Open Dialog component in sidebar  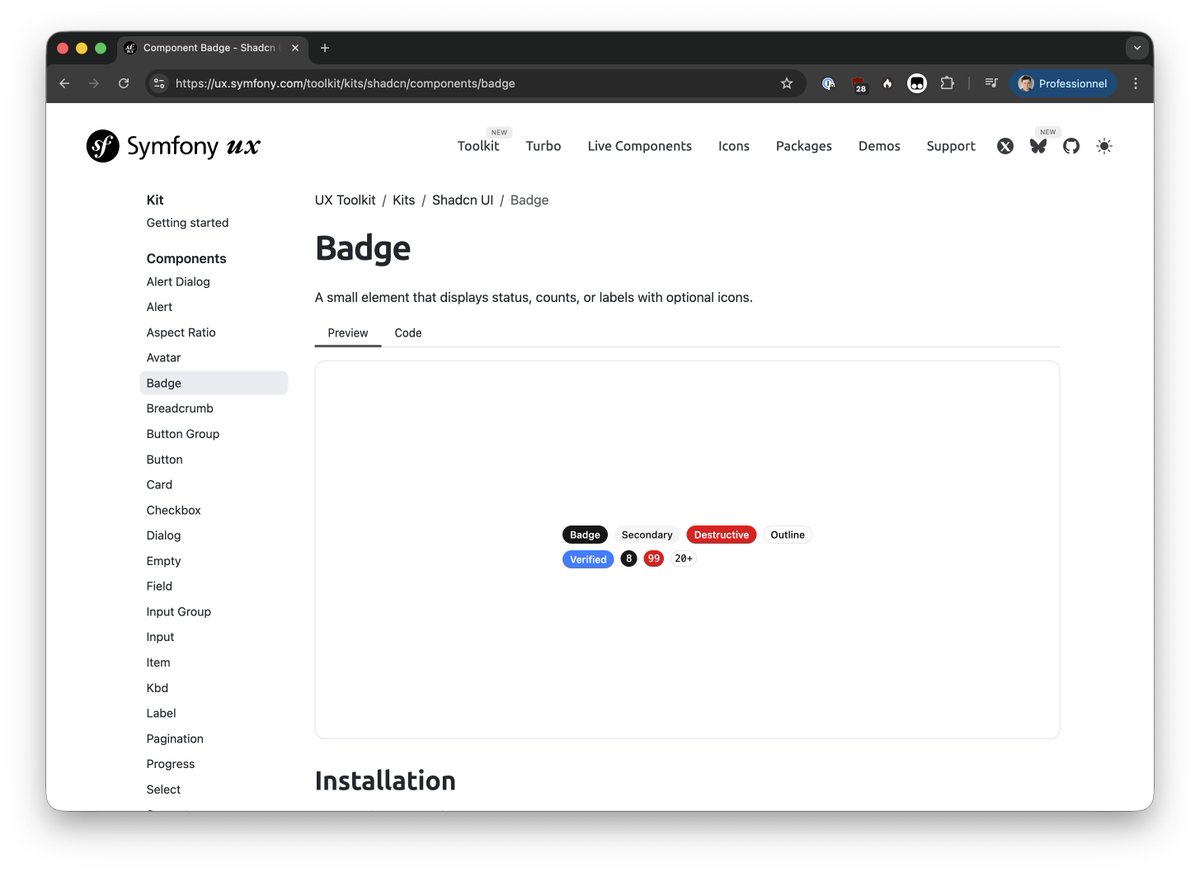click(164, 536)
